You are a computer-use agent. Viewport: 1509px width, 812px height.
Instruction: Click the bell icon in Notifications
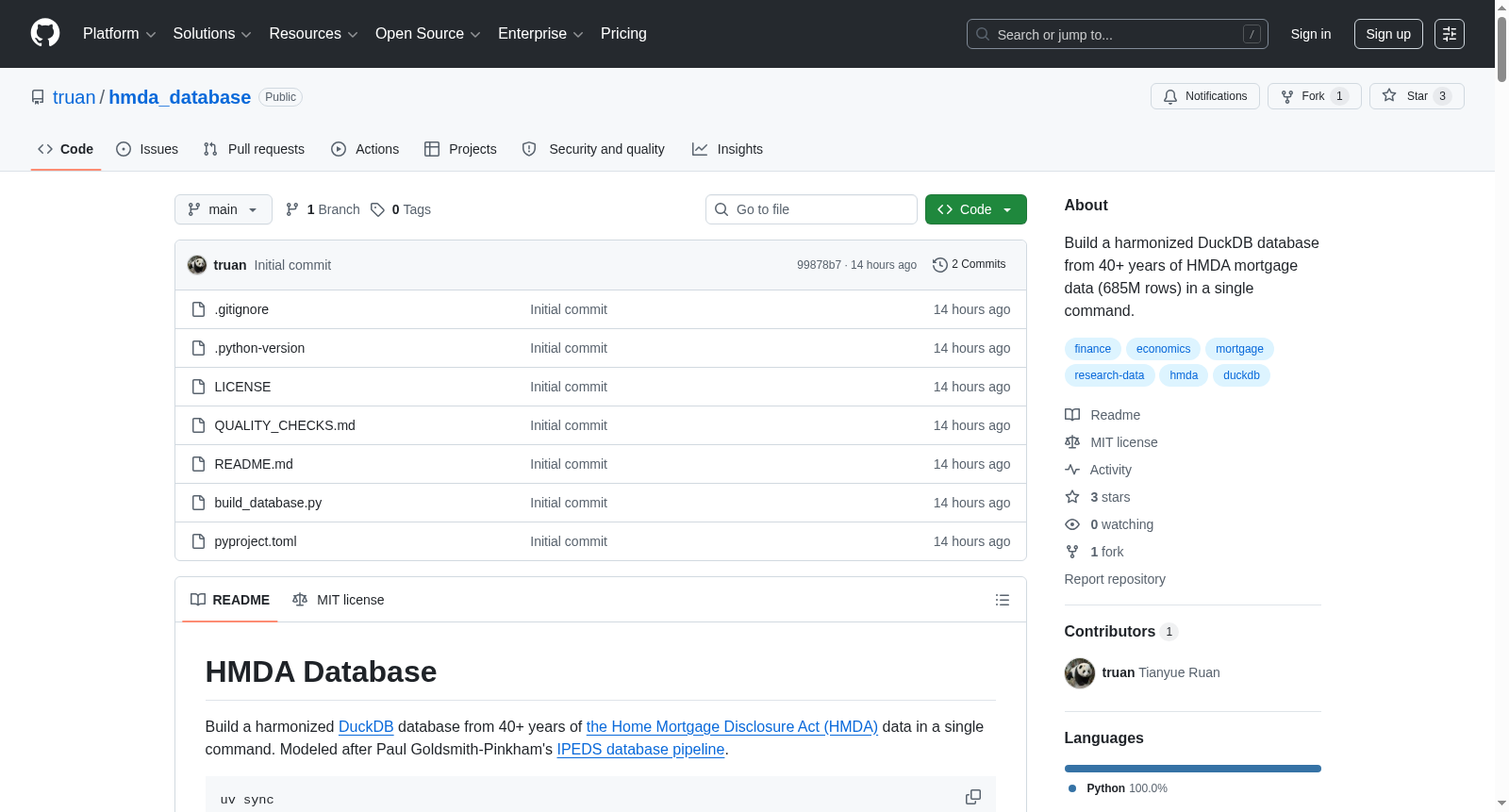(x=1170, y=96)
